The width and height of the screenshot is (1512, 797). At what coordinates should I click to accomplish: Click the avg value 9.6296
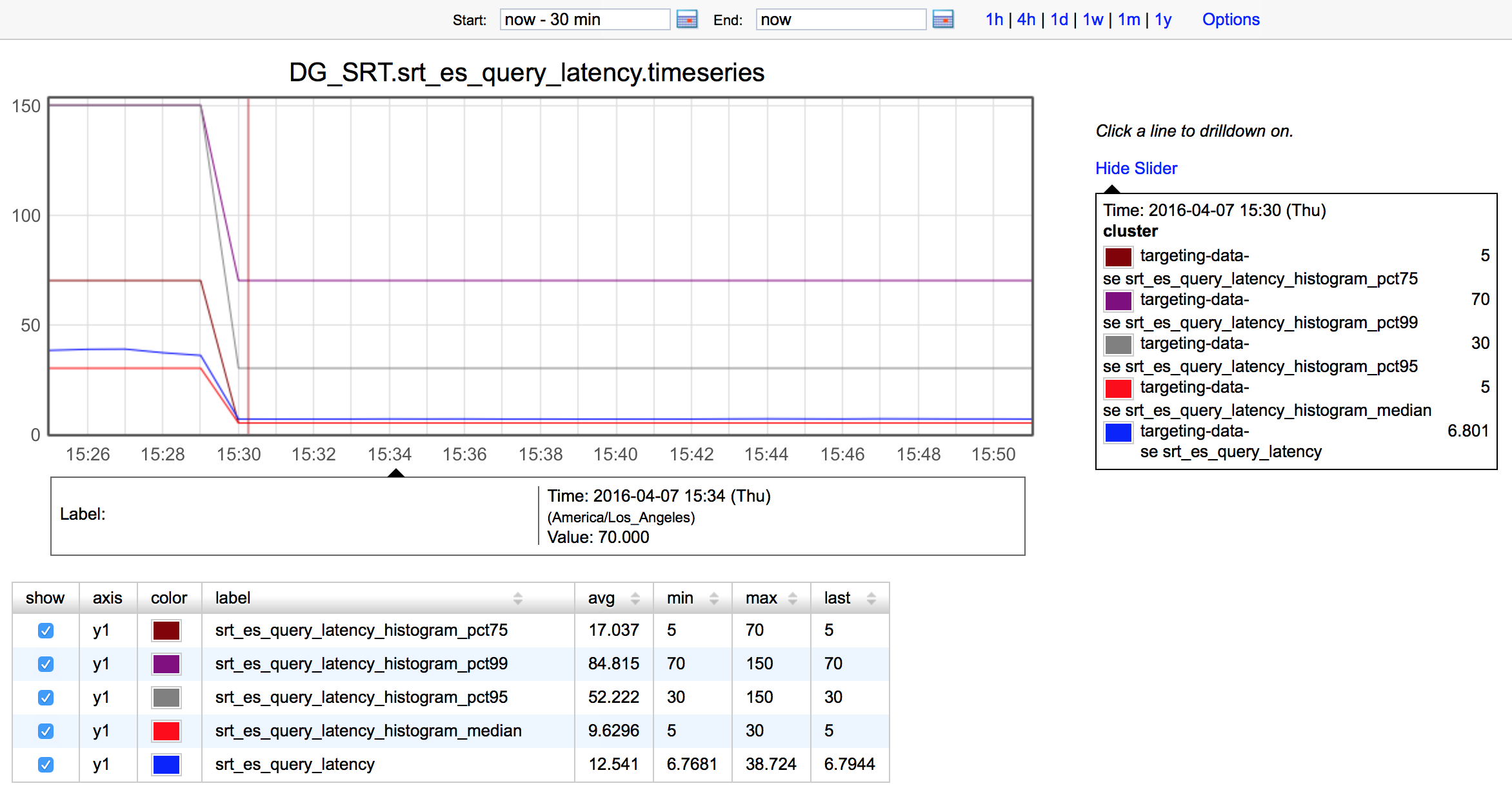(x=613, y=731)
